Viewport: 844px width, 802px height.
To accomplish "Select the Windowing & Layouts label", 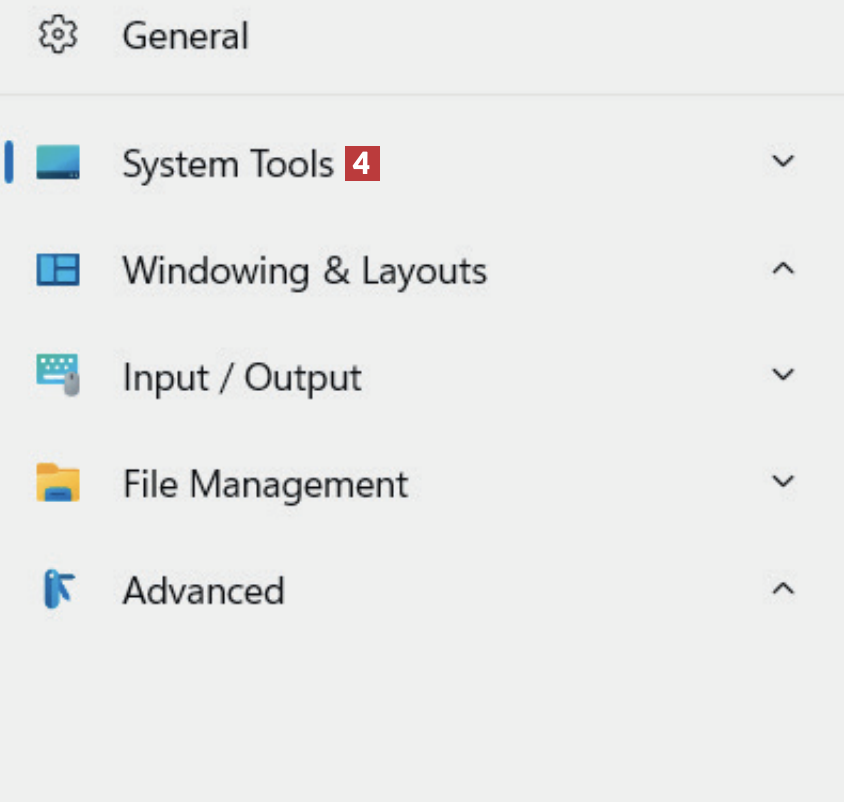I will click(x=304, y=271).
